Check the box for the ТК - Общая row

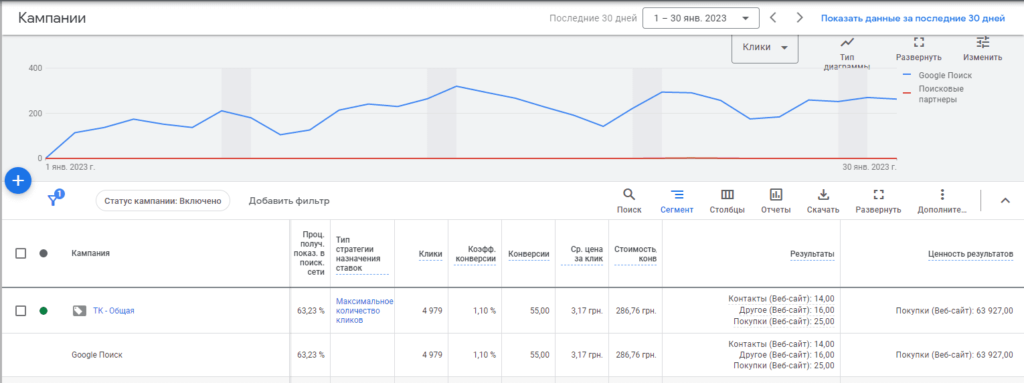20,310
